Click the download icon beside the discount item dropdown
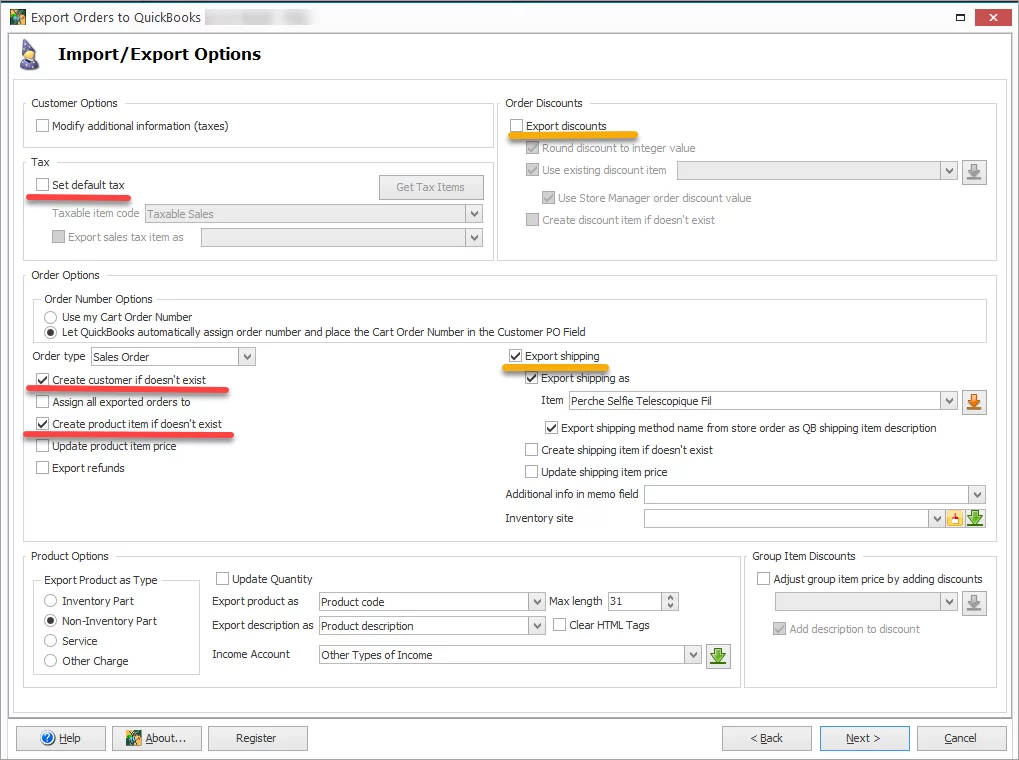The image size is (1019, 760). pyautogui.click(x=972, y=171)
